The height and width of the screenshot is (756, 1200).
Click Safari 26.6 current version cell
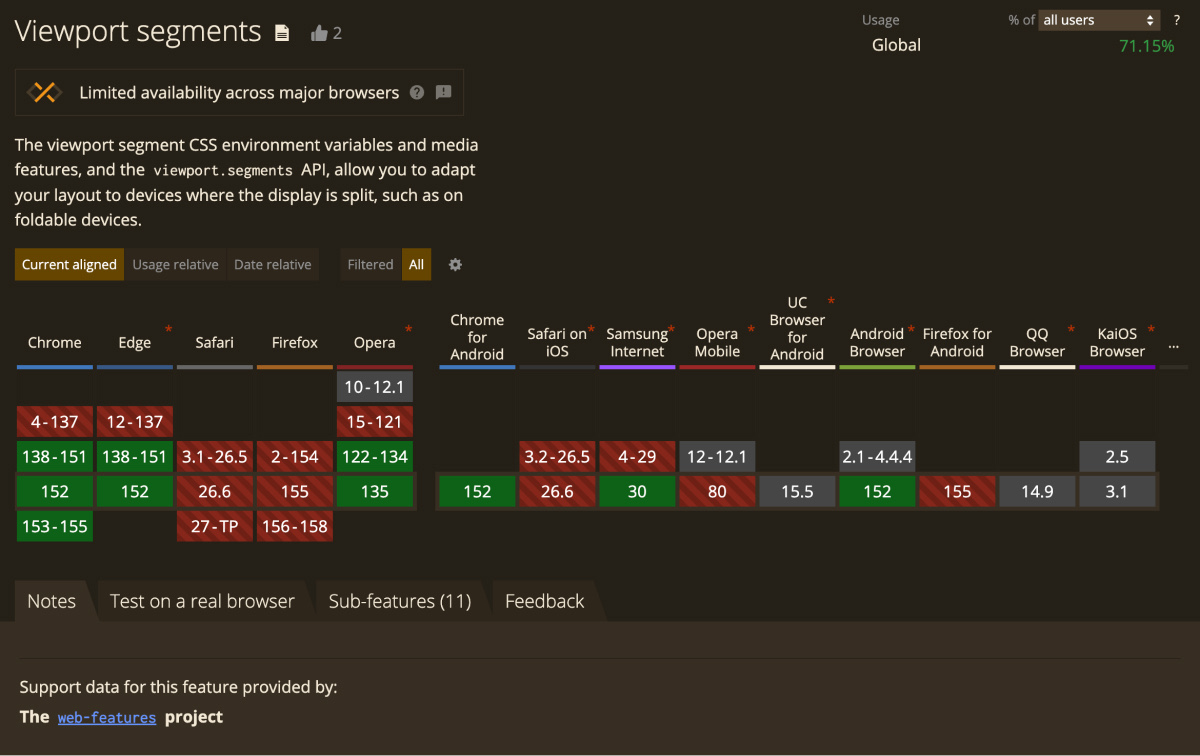(x=215, y=491)
